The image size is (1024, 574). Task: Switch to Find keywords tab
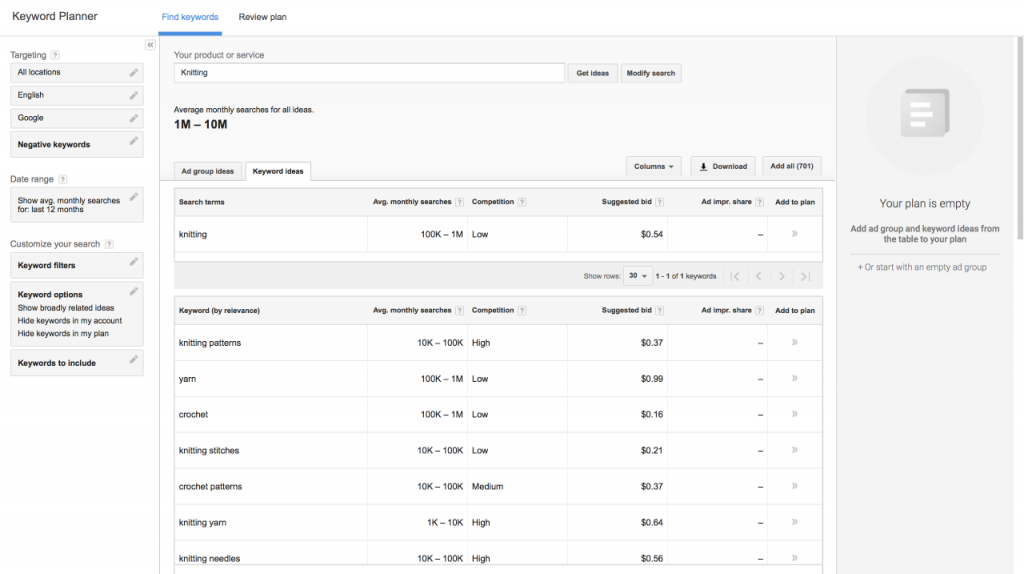pos(190,17)
